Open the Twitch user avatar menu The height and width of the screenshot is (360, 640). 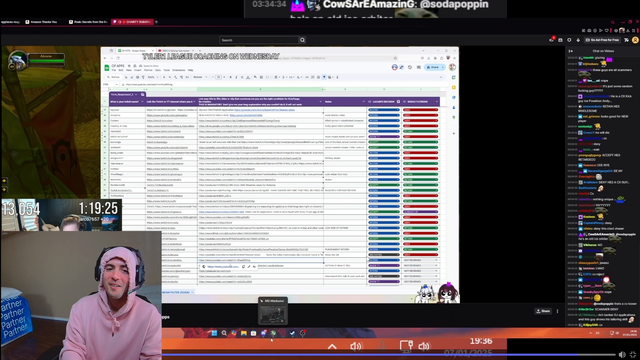(x=635, y=40)
